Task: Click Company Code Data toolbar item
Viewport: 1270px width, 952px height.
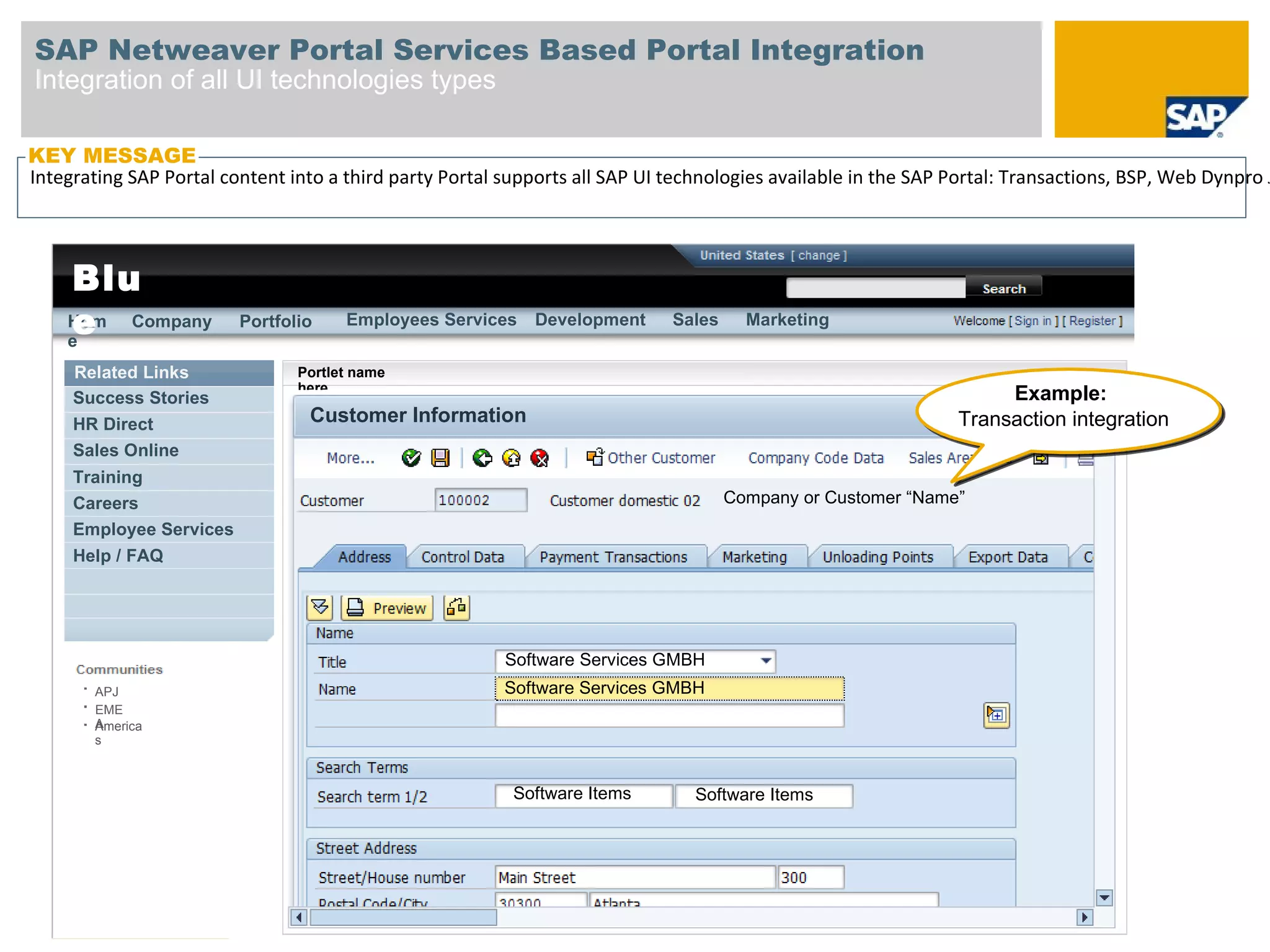Action: tap(815, 458)
